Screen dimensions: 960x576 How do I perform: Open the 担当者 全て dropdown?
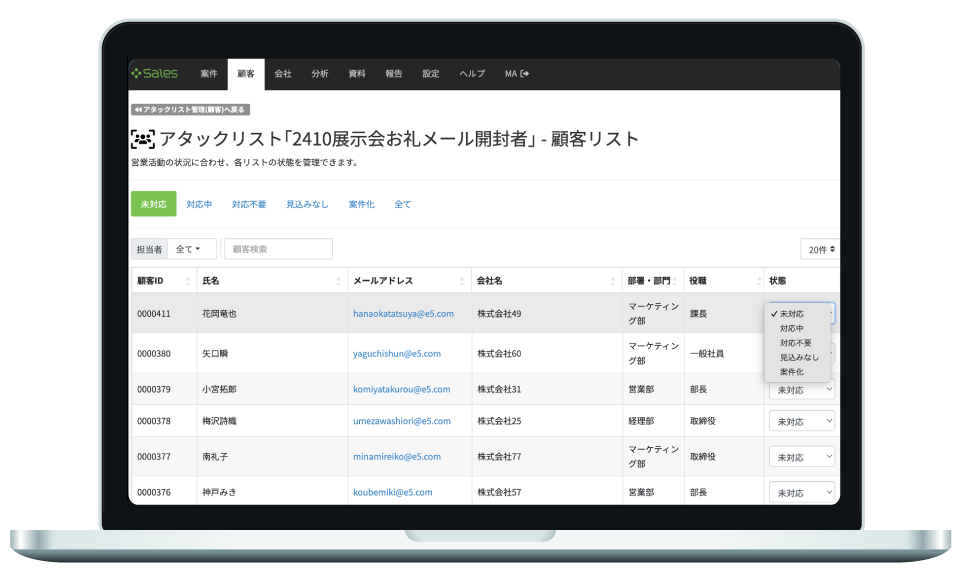click(190, 249)
